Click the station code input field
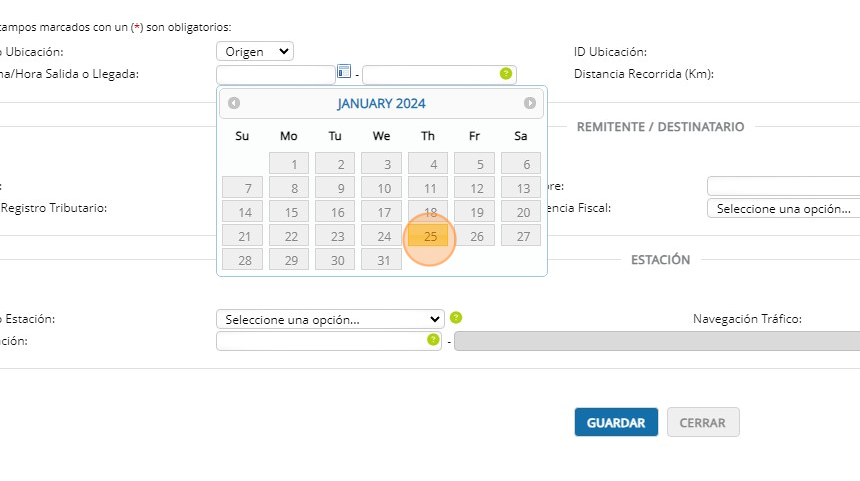Image resolution: width=860 pixels, height=481 pixels. pyautogui.click(x=320, y=341)
